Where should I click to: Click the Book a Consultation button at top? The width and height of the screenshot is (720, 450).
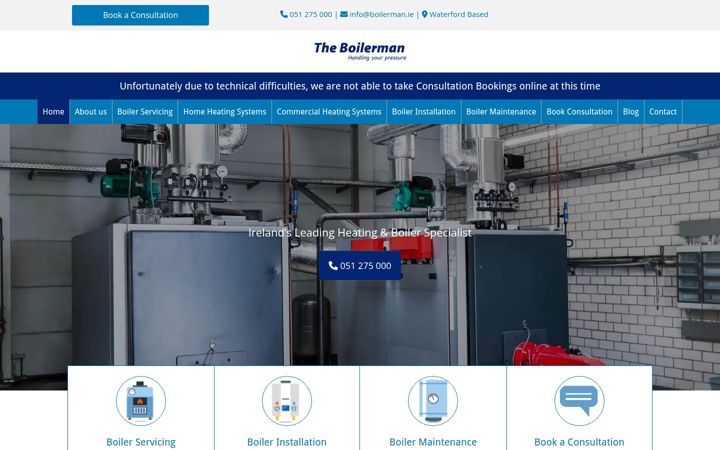coord(140,15)
